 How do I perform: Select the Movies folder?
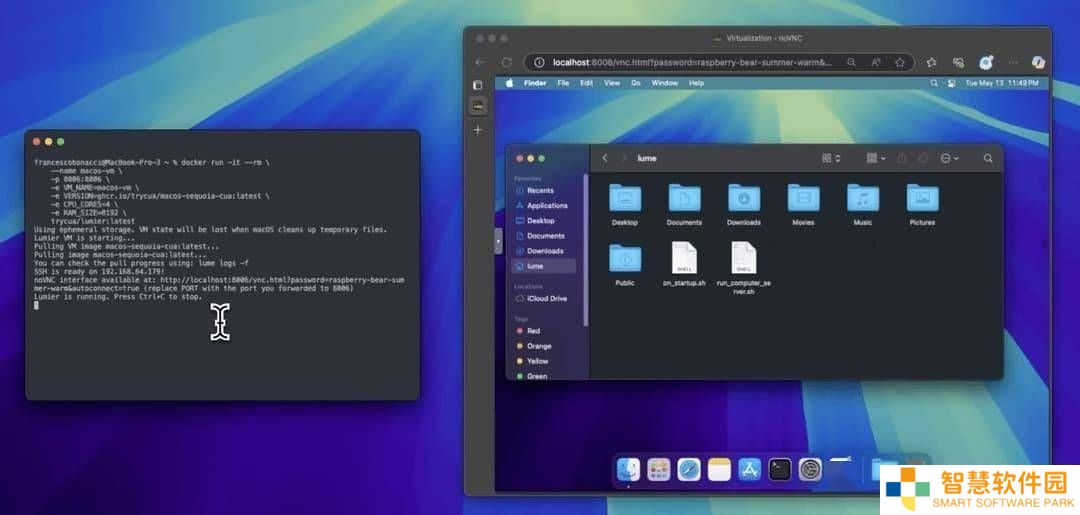pos(803,198)
